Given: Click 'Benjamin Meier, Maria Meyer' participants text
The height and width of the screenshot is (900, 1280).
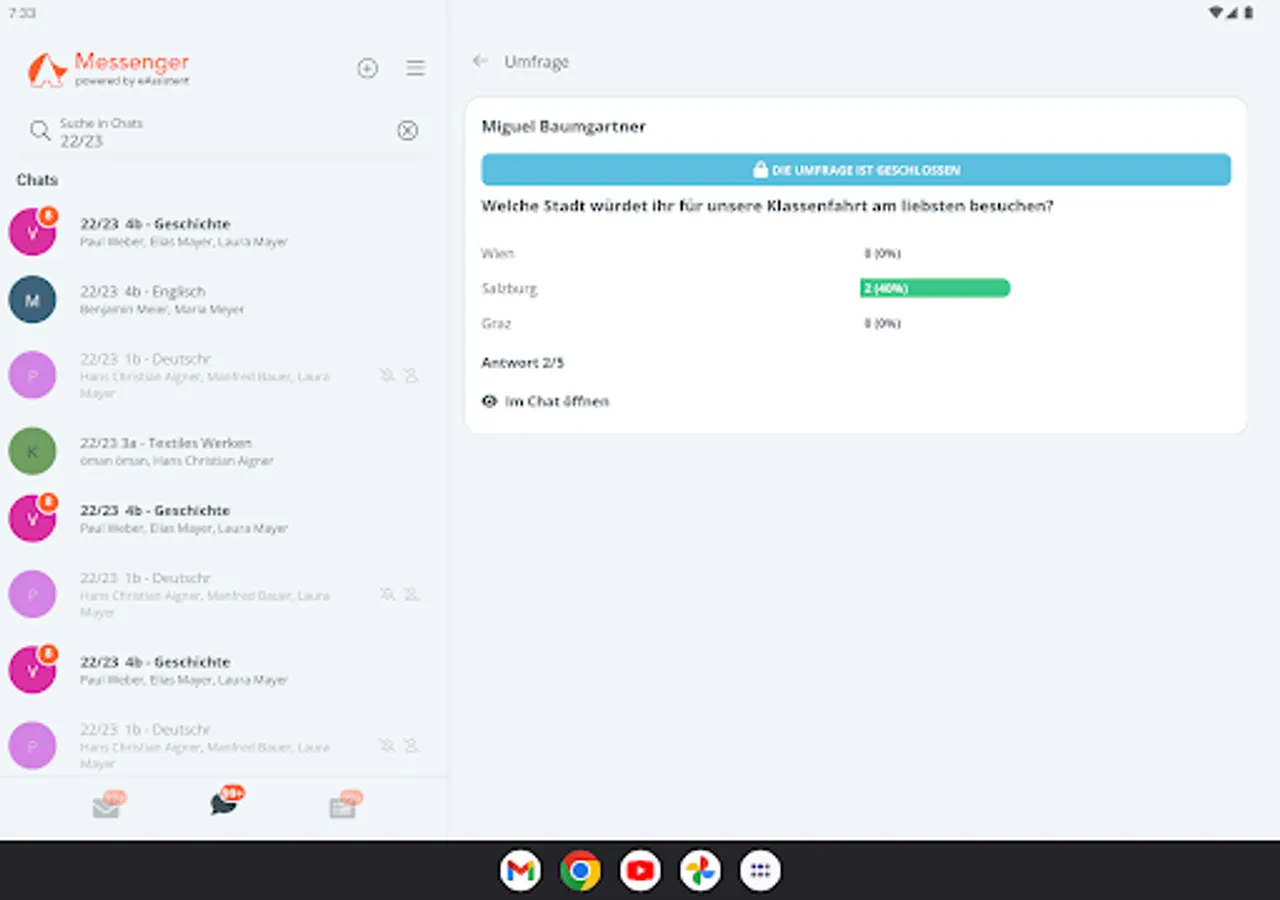Looking at the screenshot, I should [x=162, y=310].
